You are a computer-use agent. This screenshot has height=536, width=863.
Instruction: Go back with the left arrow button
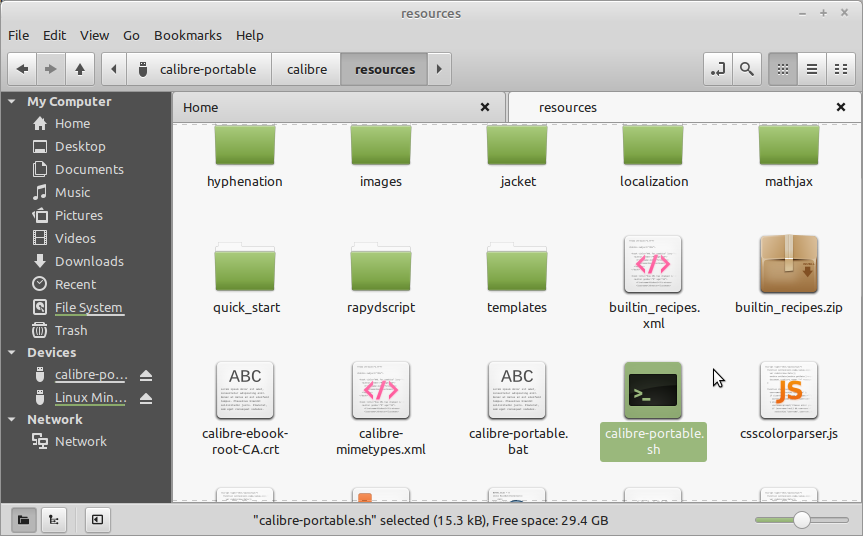[x=22, y=69]
